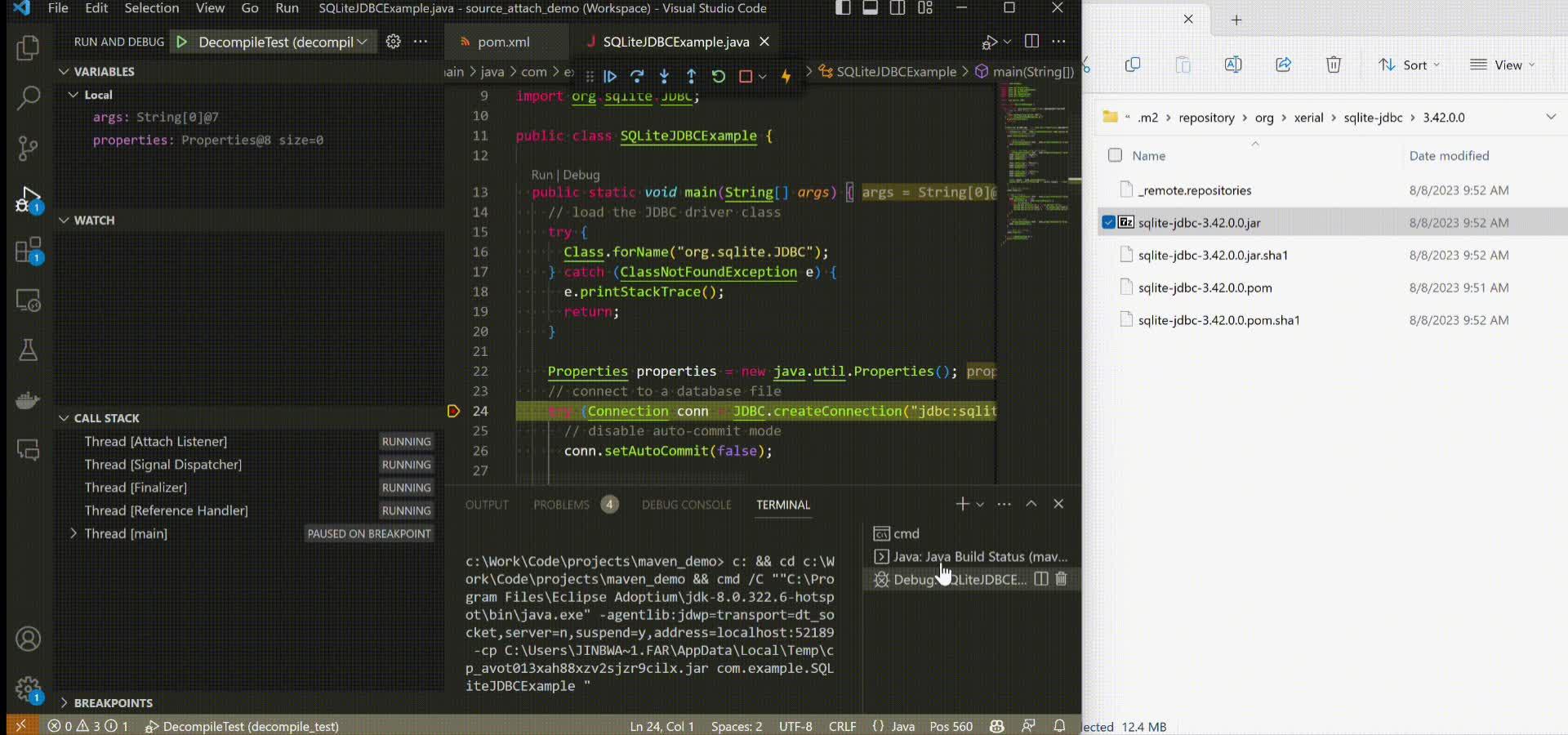Open the Search view in activity bar
The width and height of the screenshot is (1568, 735).
pos(28,98)
